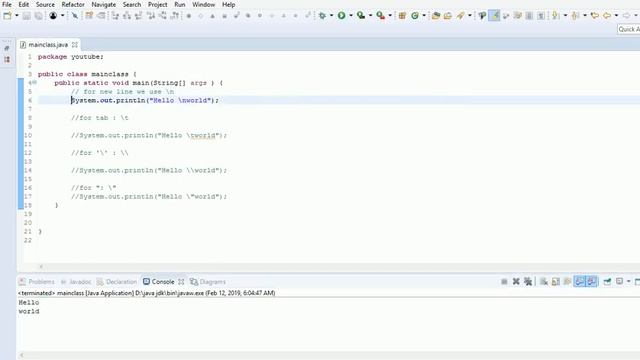Toggle Scroll Lock in Console toolbar
The height and width of the screenshot is (360, 640).
tap(556, 282)
